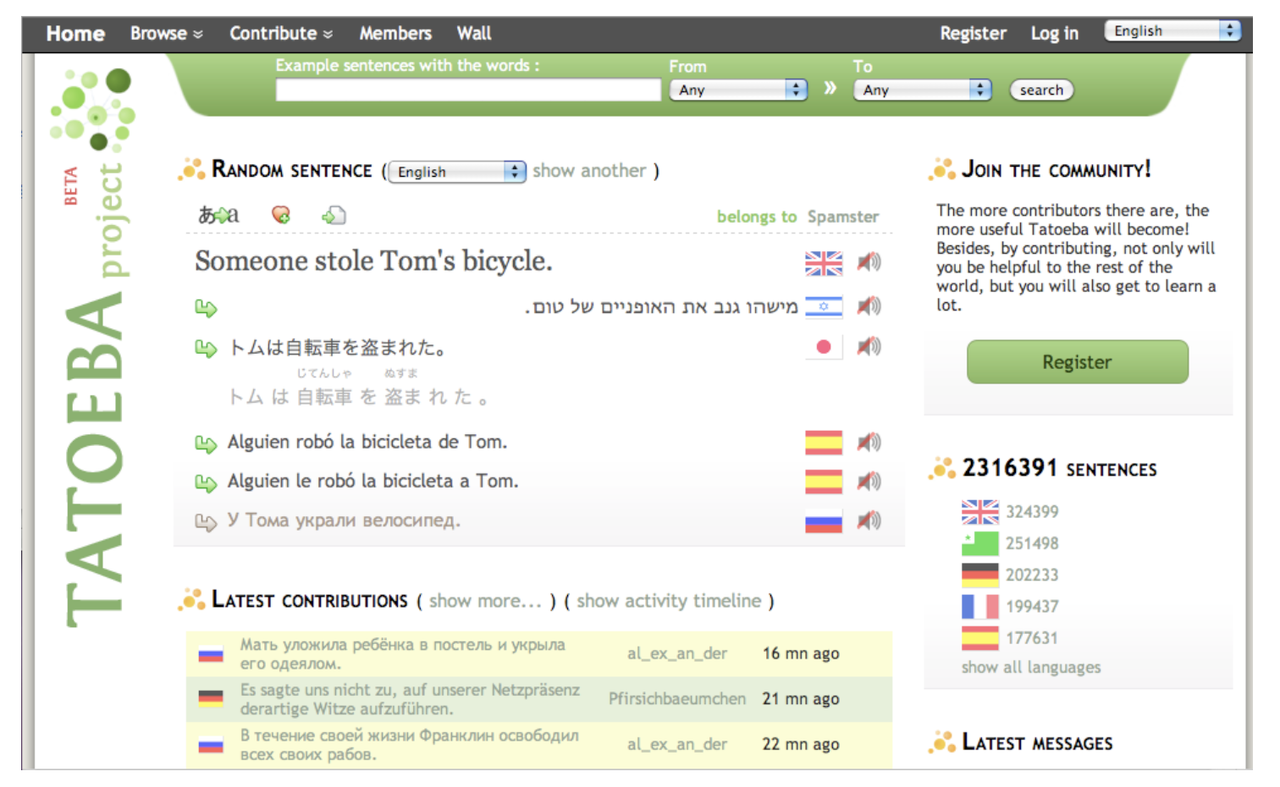The image size is (1280, 787).
Task: Open interface language dropdown in top bar
Action: click(1172, 31)
